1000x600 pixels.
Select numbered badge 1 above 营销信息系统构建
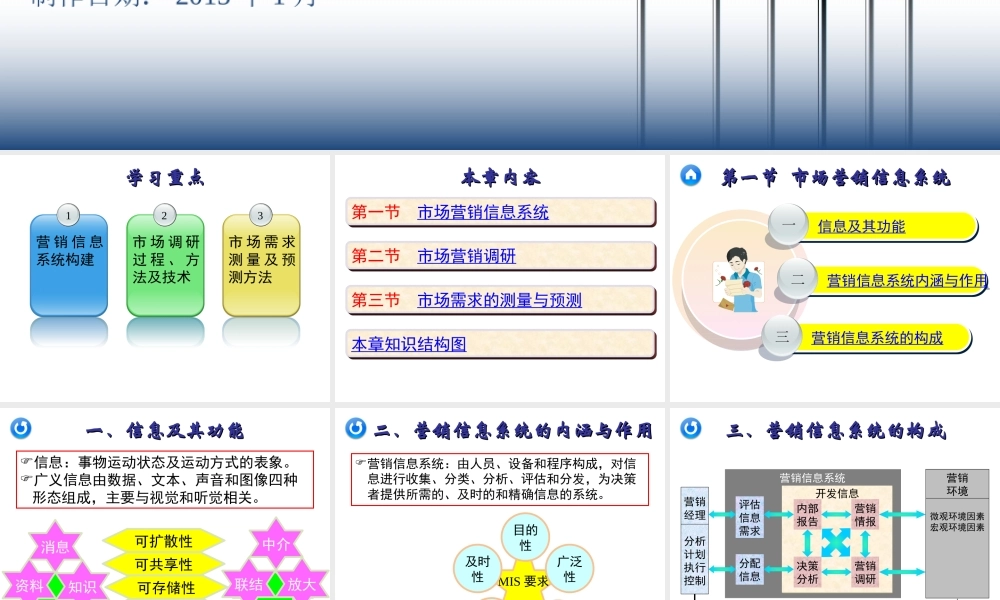(x=67, y=214)
